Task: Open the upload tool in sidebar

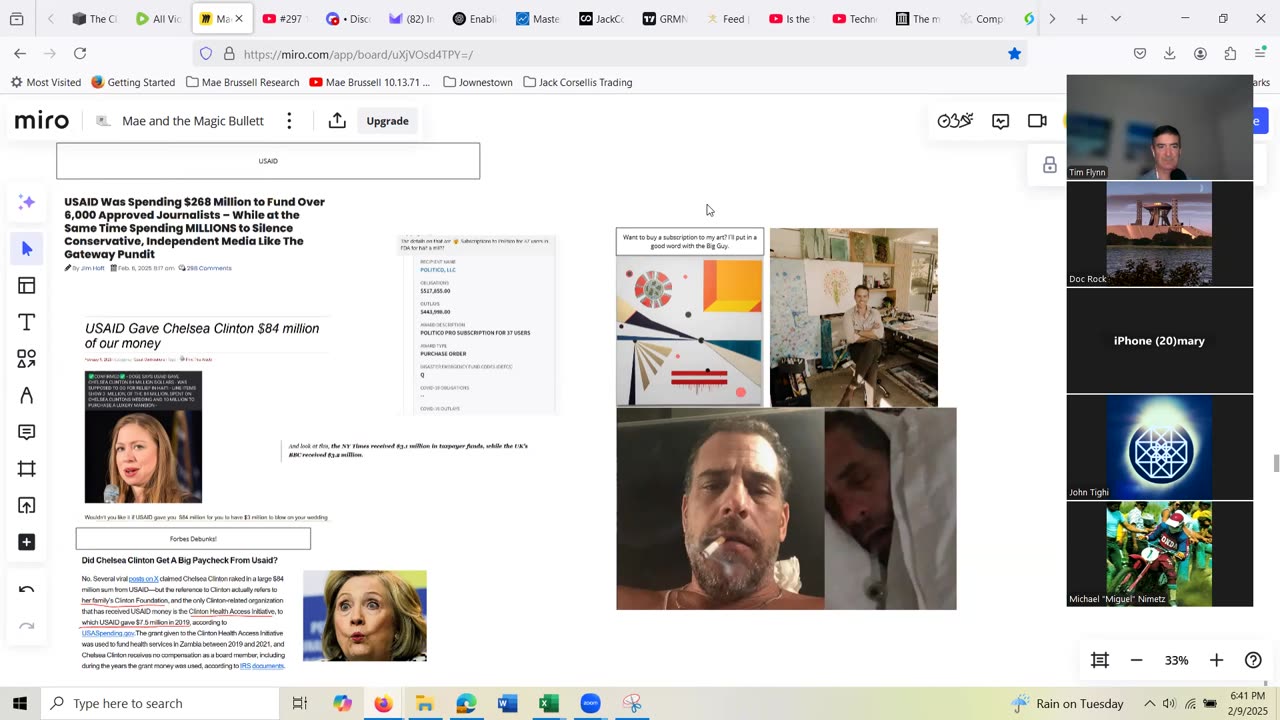Action: pyautogui.click(x=27, y=505)
